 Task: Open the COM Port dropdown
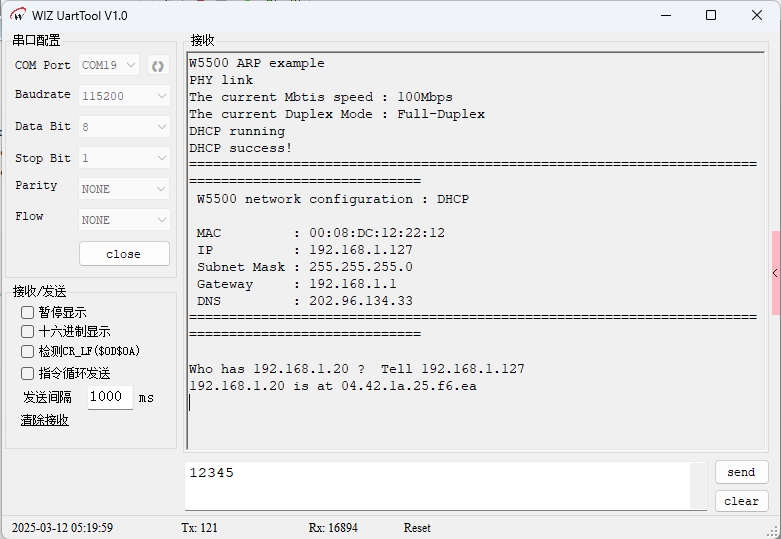click(109, 66)
